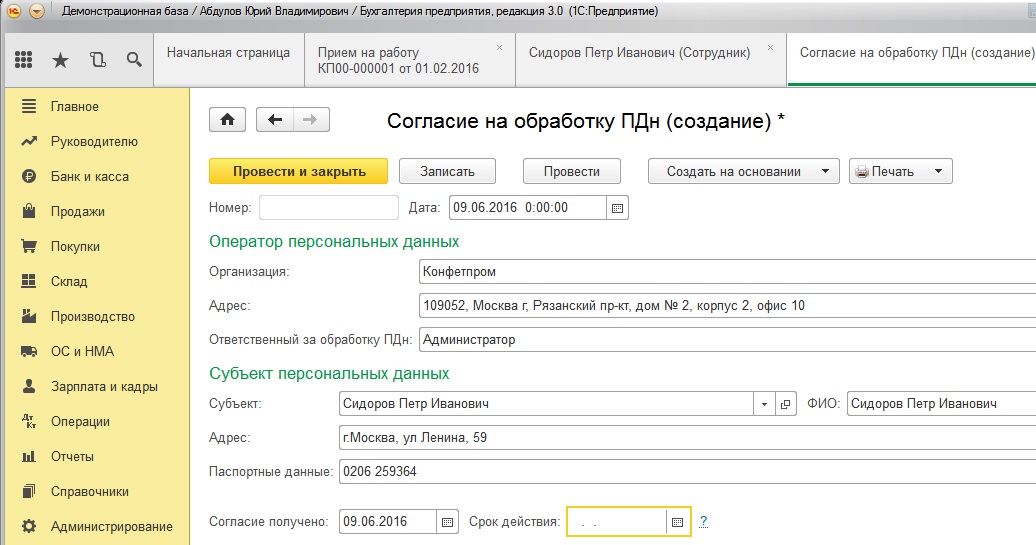Image resolution: width=1036 pixels, height=545 pixels.
Task: Click the Дата field value
Action: pos(527,207)
